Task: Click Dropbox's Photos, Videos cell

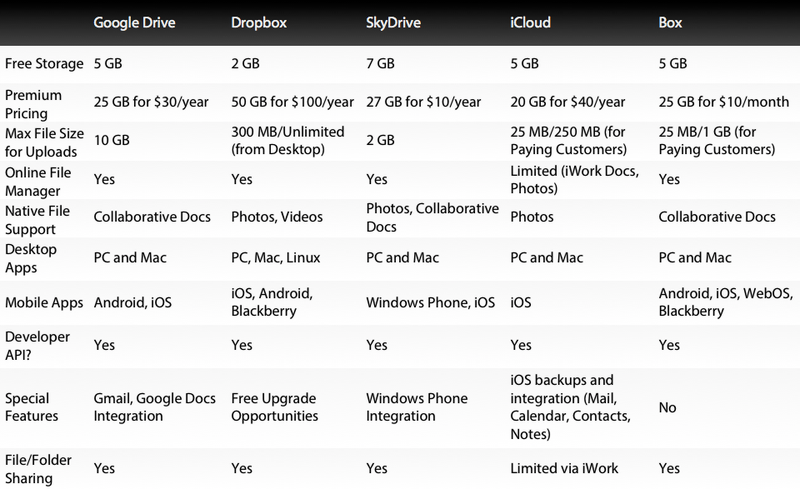Action: click(x=277, y=217)
